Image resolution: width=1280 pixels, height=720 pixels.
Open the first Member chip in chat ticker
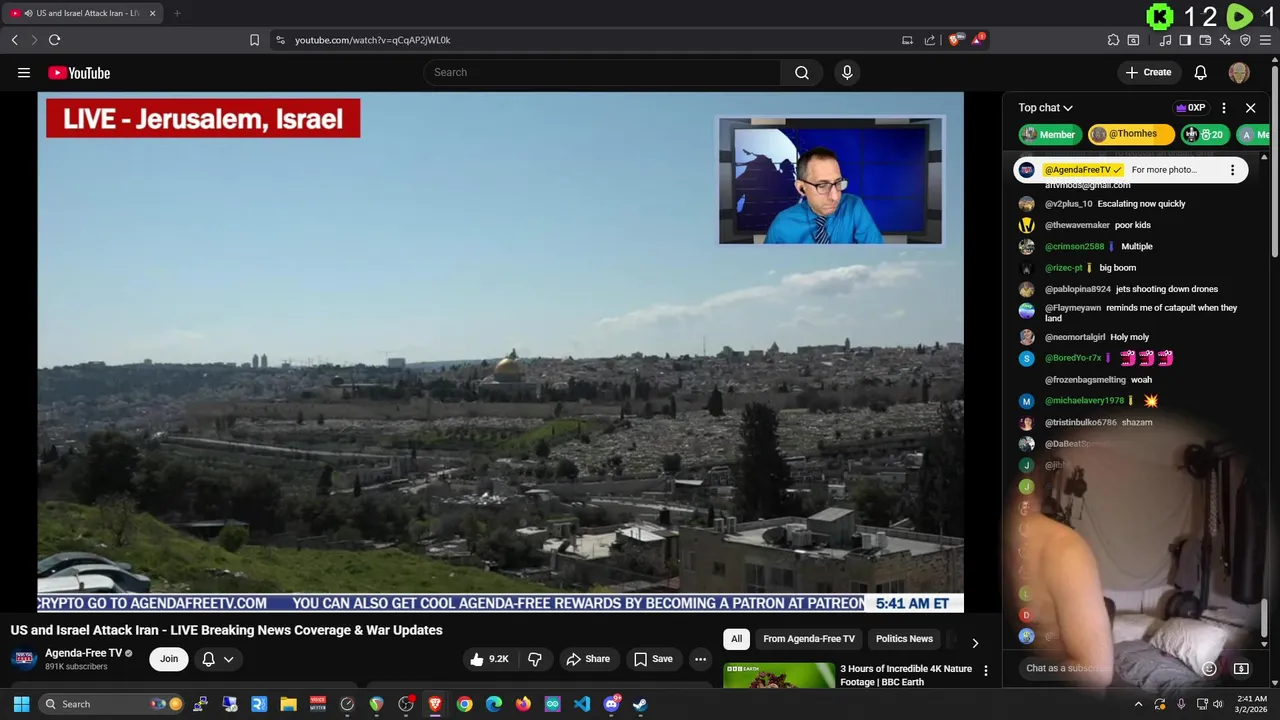pyautogui.click(x=1048, y=134)
